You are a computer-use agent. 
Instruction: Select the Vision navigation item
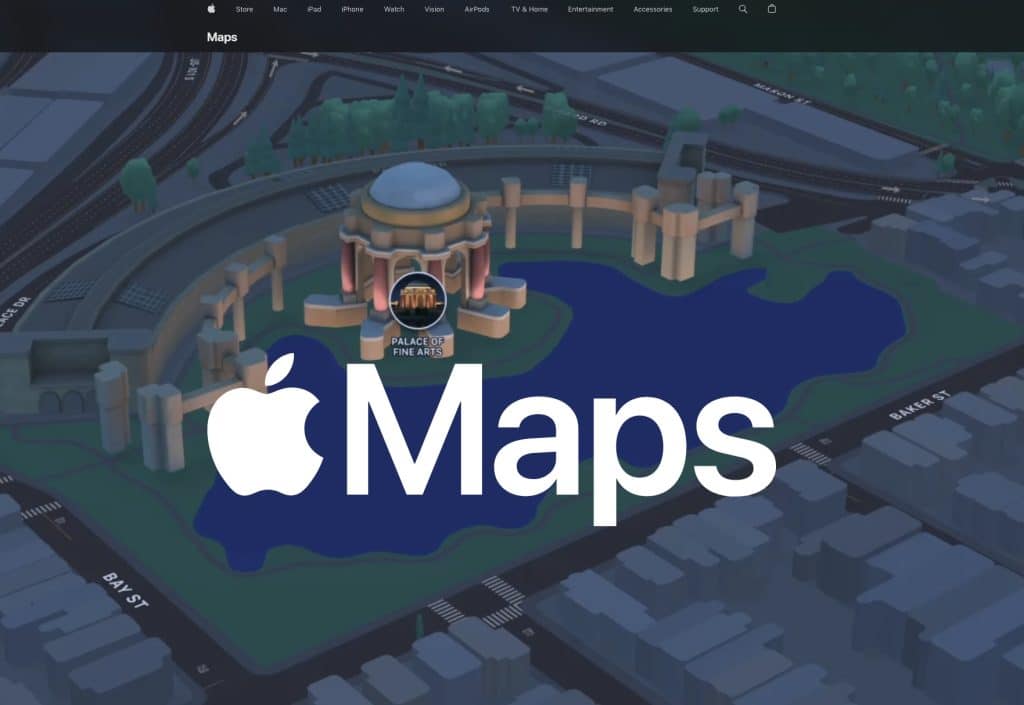point(434,9)
